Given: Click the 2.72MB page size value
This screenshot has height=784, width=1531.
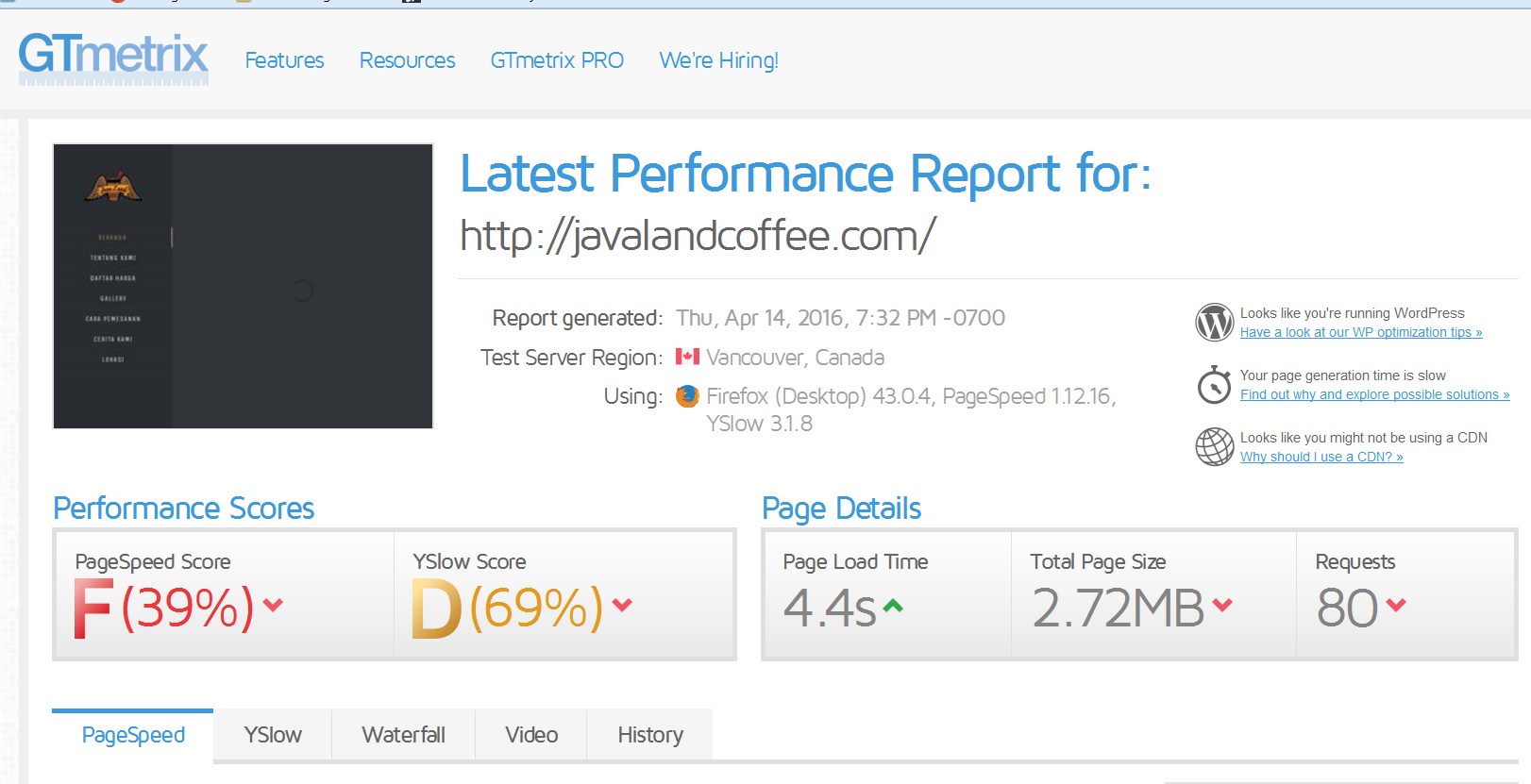Looking at the screenshot, I should pos(1119,608).
